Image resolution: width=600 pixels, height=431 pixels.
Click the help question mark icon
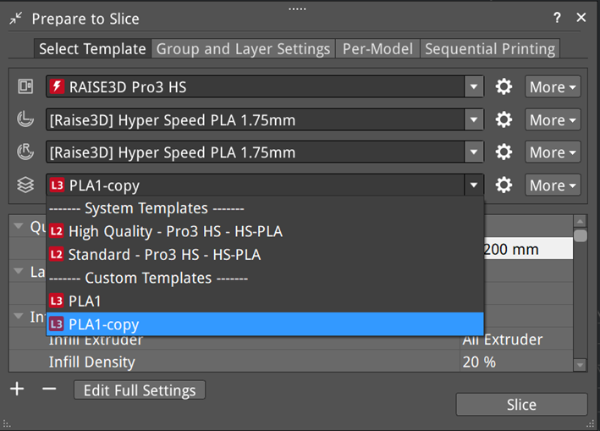(x=557, y=18)
